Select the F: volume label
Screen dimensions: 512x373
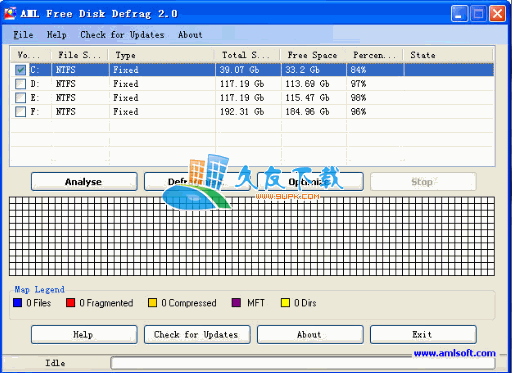(x=35, y=112)
